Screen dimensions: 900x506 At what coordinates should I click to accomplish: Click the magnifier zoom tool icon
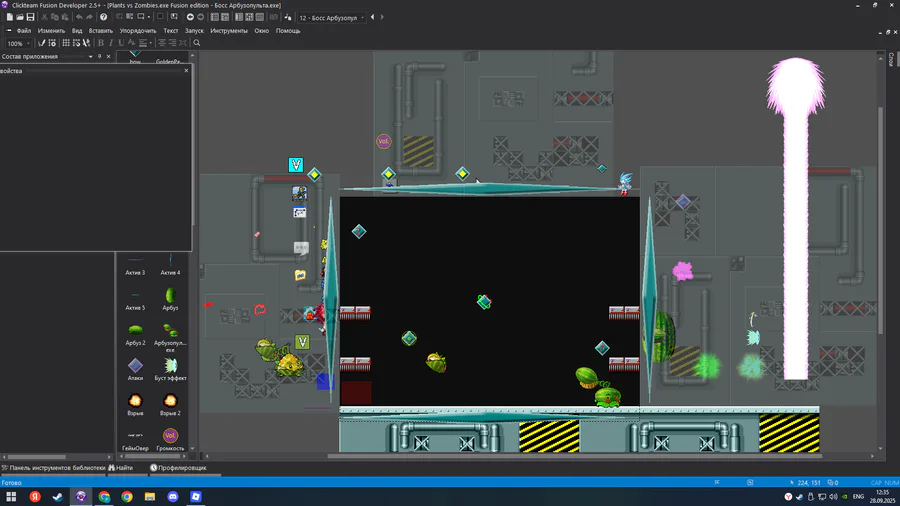[197, 43]
